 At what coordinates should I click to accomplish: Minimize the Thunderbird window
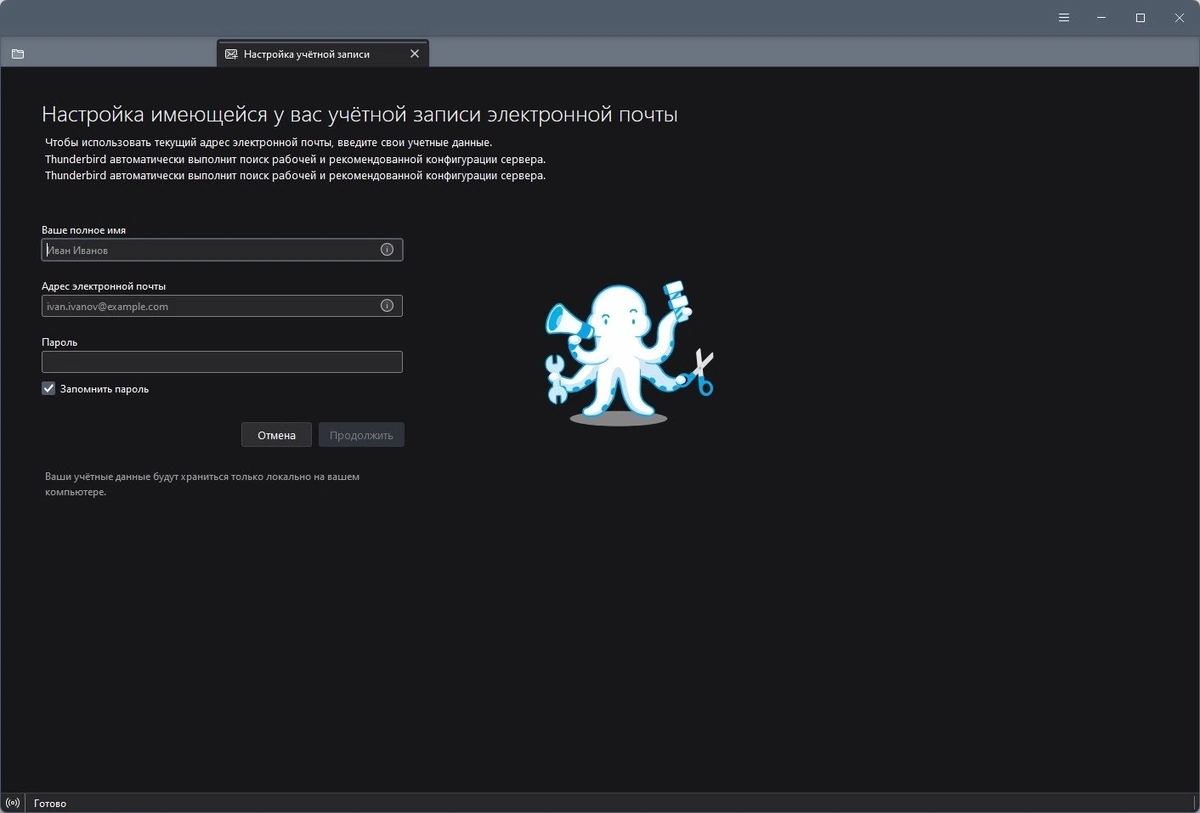[x=1102, y=18]
